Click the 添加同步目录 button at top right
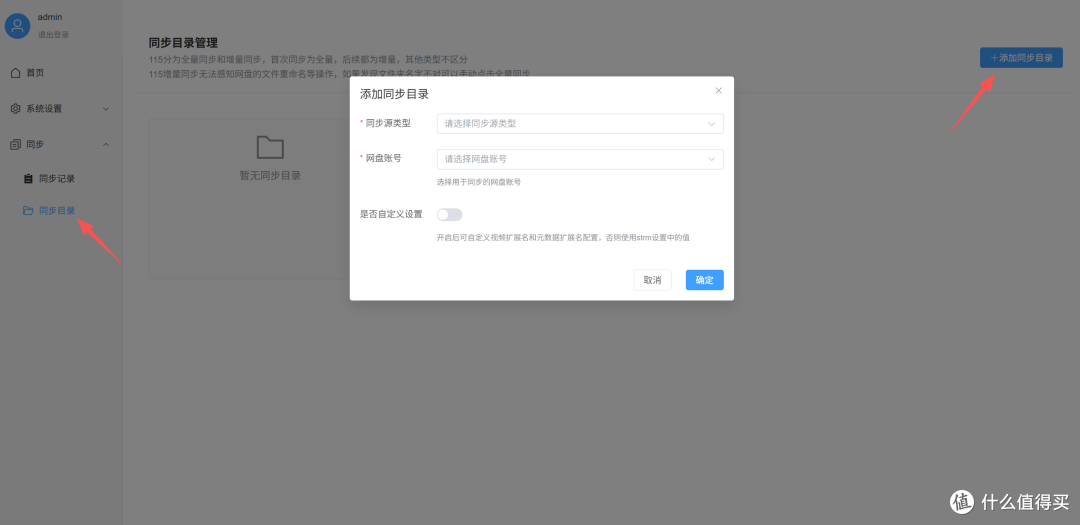Image resolution: width=1080 pixels, height=525 pixels. 1021,58
